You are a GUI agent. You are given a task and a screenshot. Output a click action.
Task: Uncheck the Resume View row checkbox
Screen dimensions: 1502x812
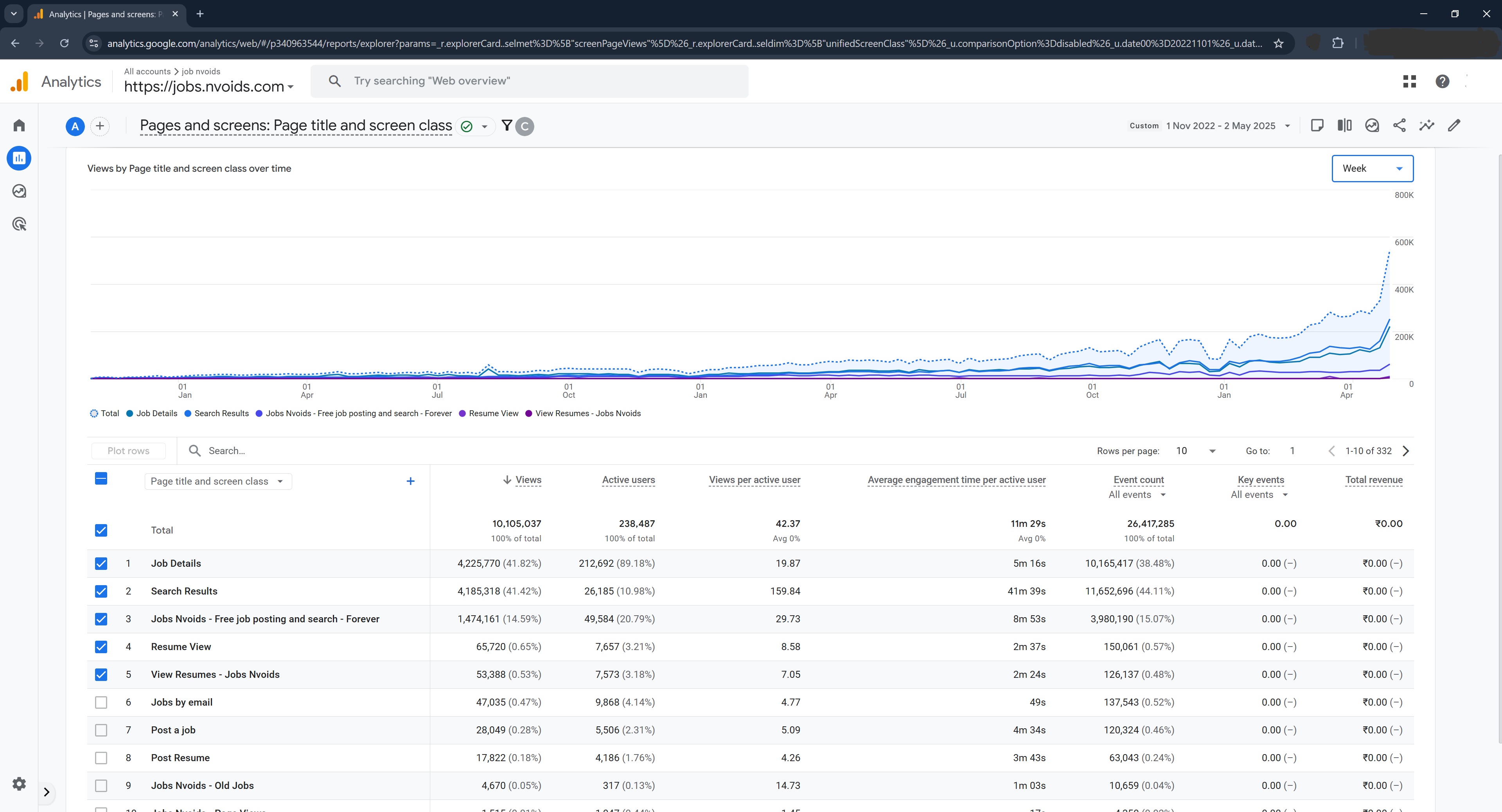point(101,647)
